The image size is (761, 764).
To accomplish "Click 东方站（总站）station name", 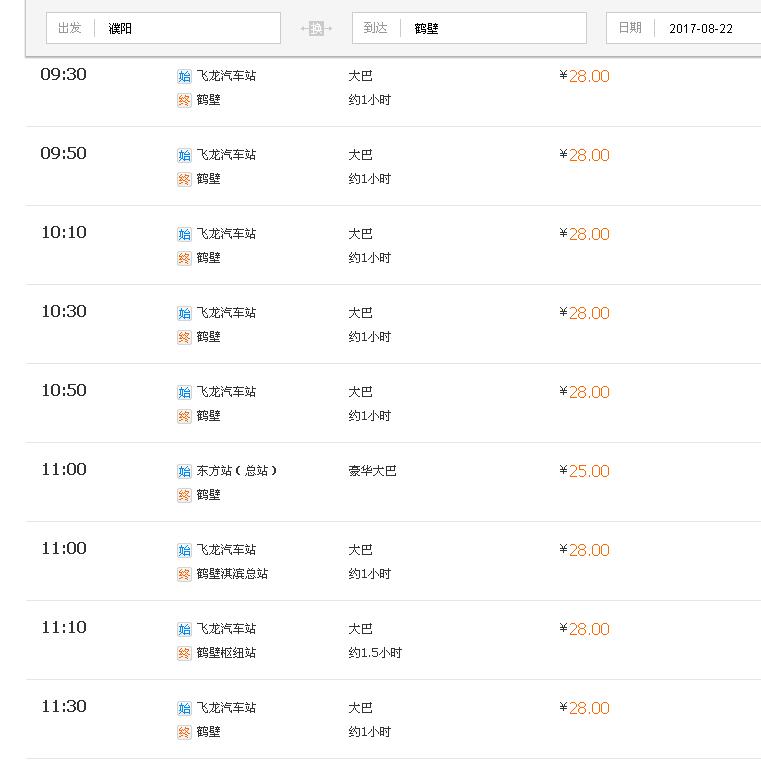I will 237,471.
